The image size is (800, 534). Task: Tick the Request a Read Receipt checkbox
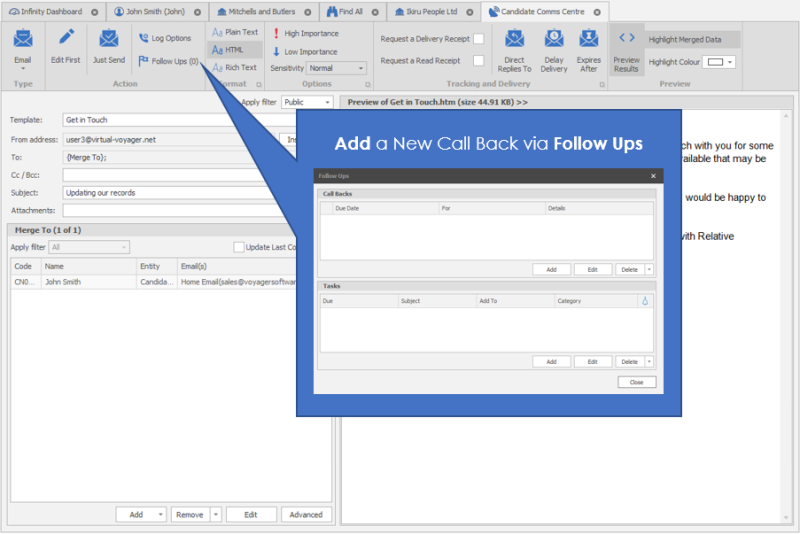[478, 61]
